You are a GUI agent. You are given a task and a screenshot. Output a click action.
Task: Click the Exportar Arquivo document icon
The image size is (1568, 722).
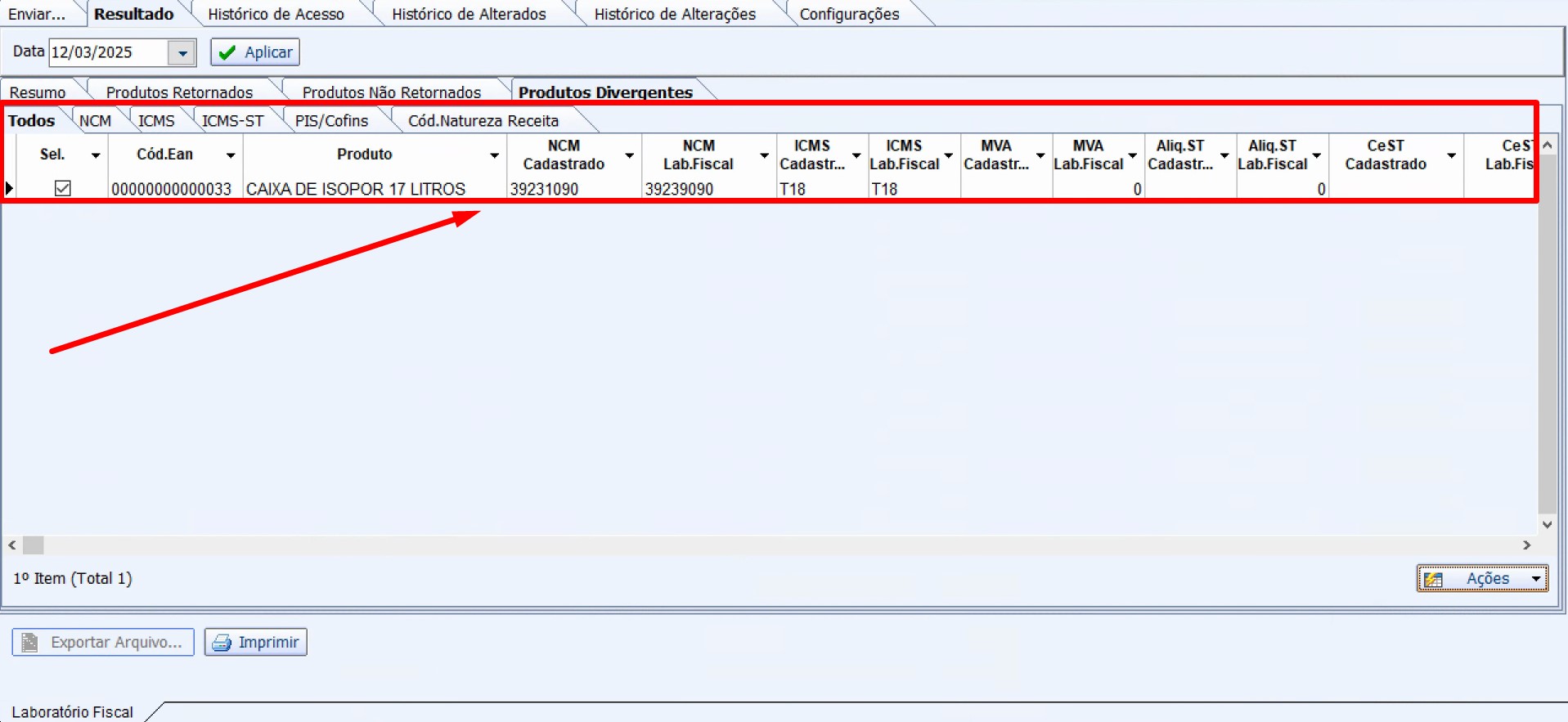(x=30, y=643)
